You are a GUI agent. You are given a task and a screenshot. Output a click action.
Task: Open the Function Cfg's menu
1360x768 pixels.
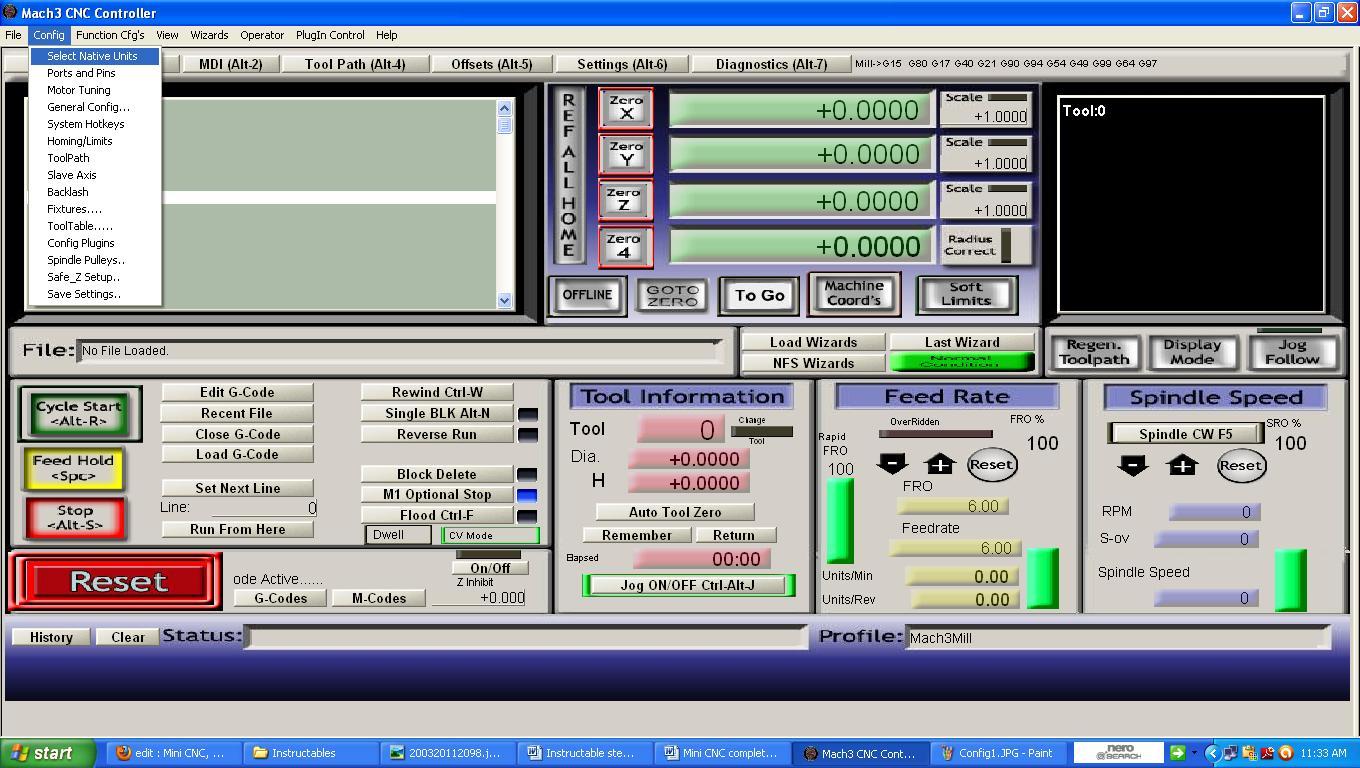coord(110,35)
